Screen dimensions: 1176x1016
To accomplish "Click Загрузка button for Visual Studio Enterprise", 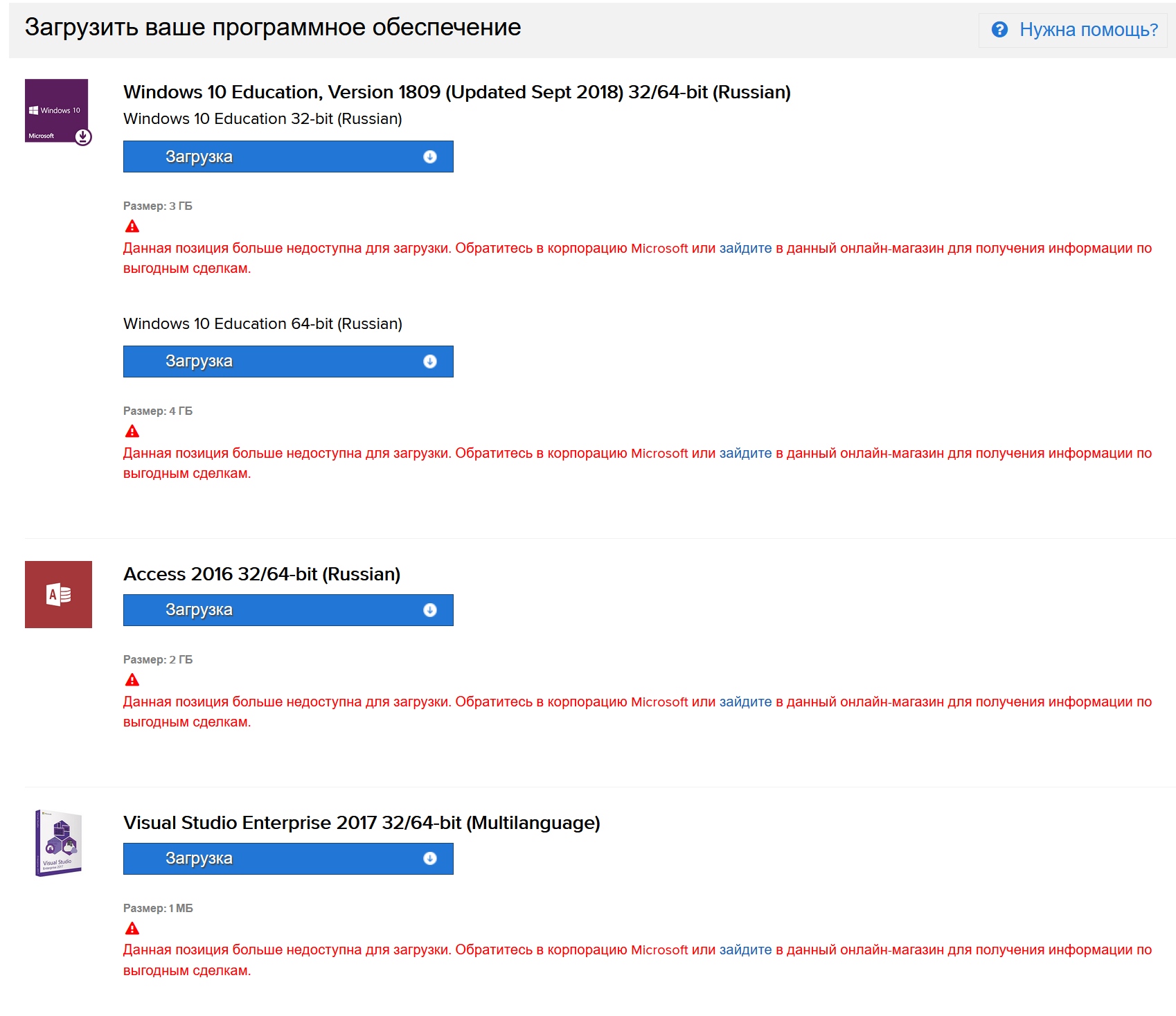I will pos(288,859).
